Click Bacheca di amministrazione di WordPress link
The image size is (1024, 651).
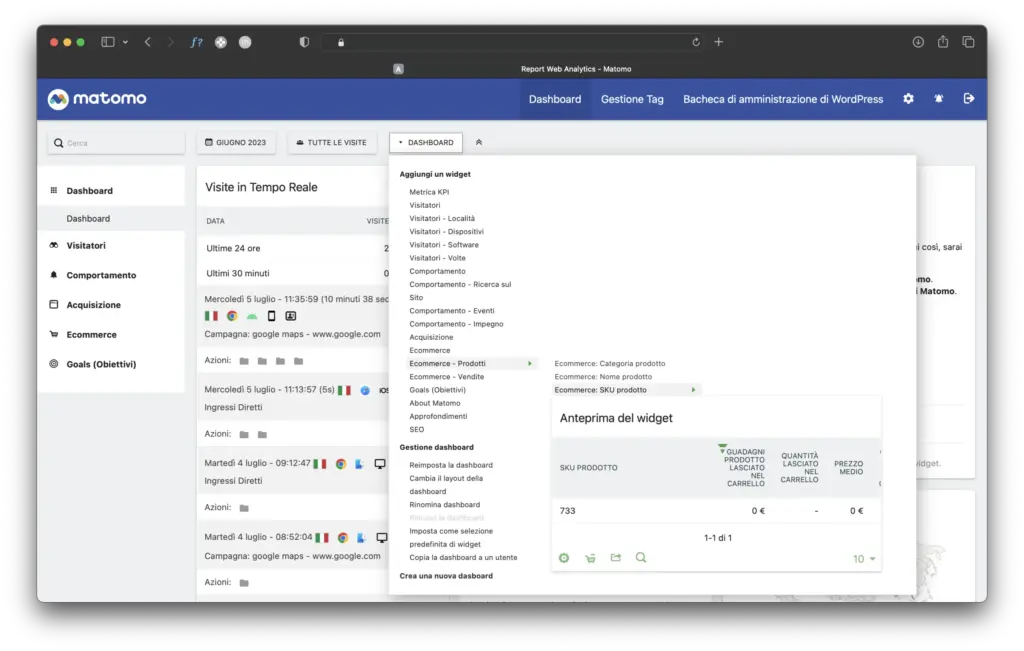click(x=782, y=99)
